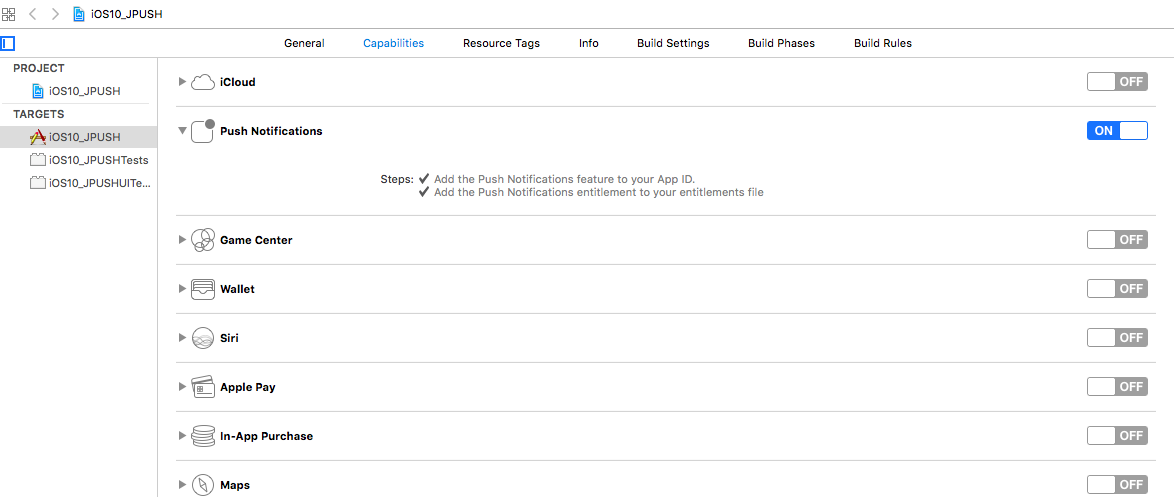1174x497 pixels.
Task: Click the Apple Pay card icon
Action: click(x=203, y=387)
